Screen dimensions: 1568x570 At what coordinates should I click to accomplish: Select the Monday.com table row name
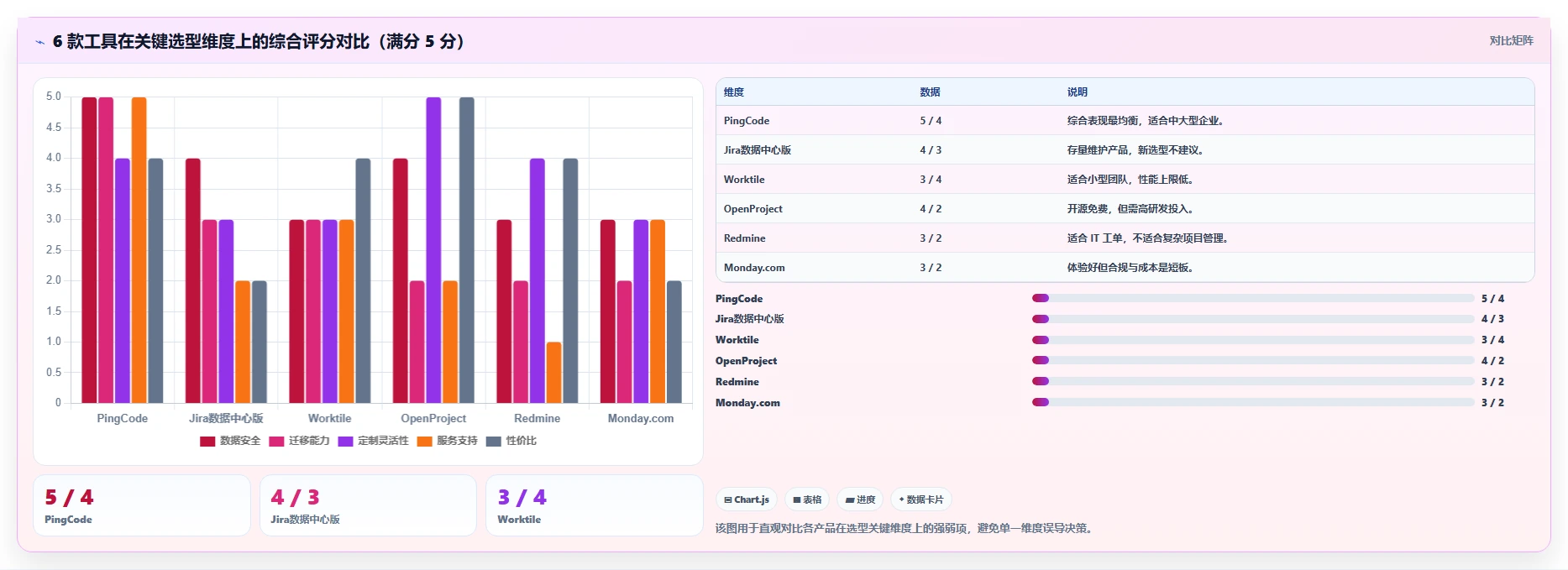754,268
